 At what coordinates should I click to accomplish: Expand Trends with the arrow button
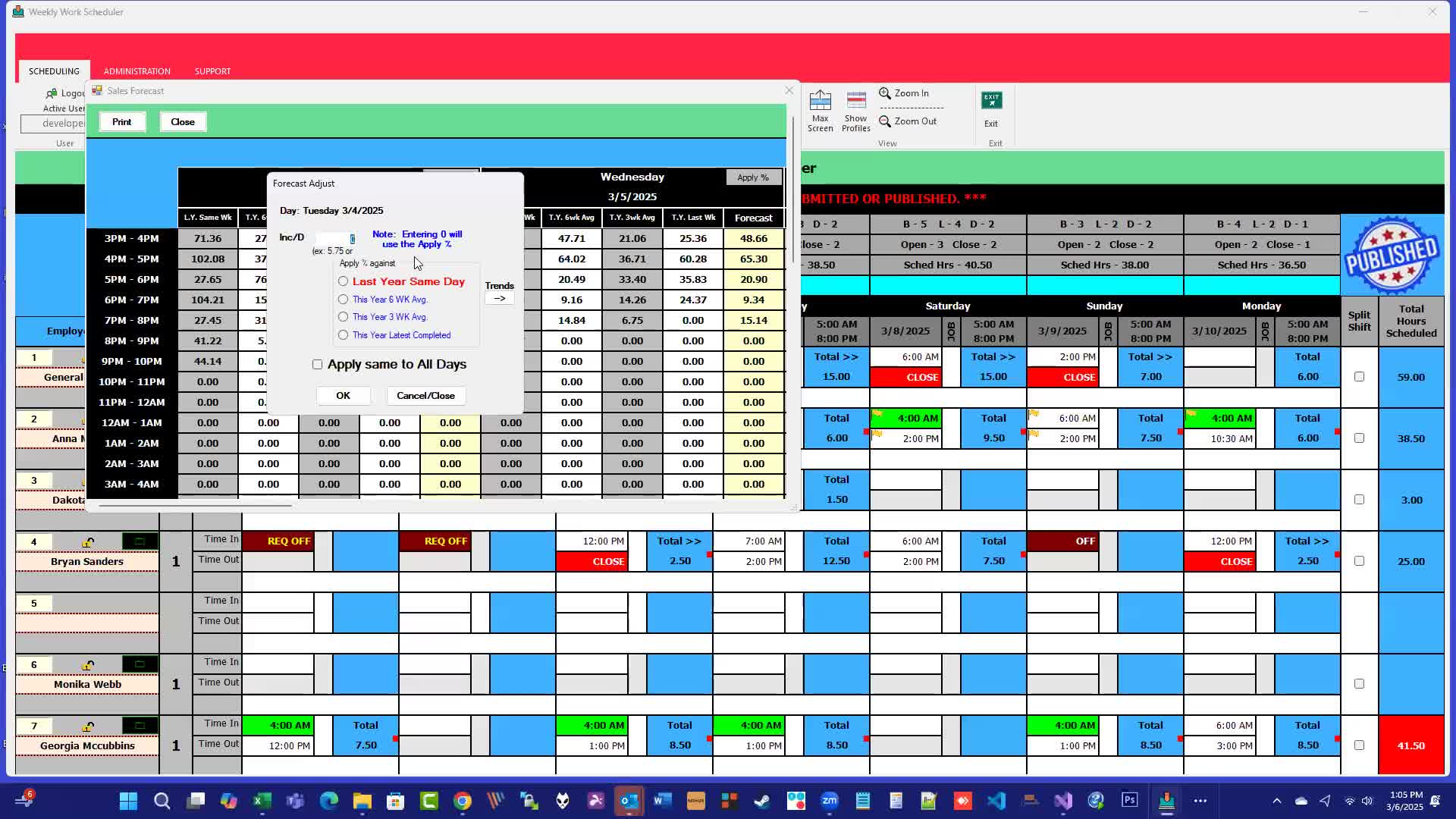pos(499,299)
